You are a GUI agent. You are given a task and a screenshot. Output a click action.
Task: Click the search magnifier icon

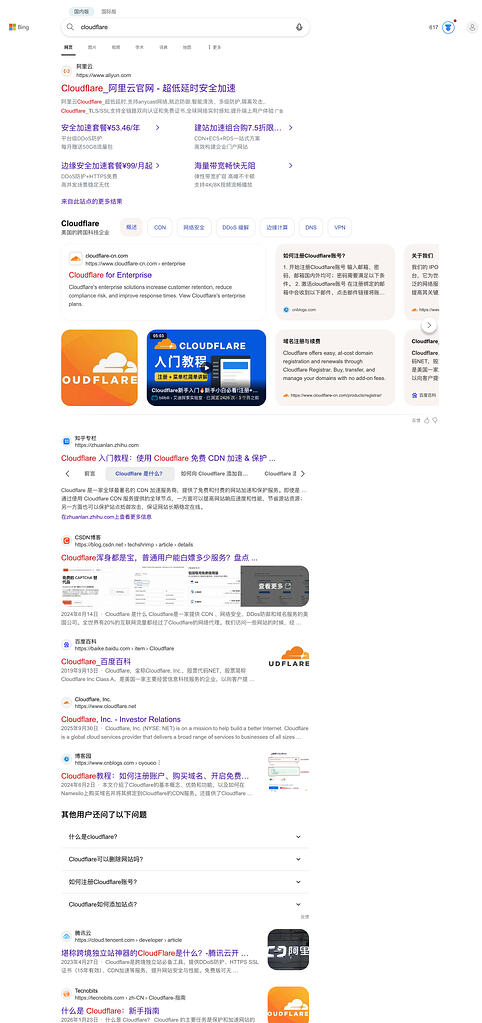click(x=70, y=27)
